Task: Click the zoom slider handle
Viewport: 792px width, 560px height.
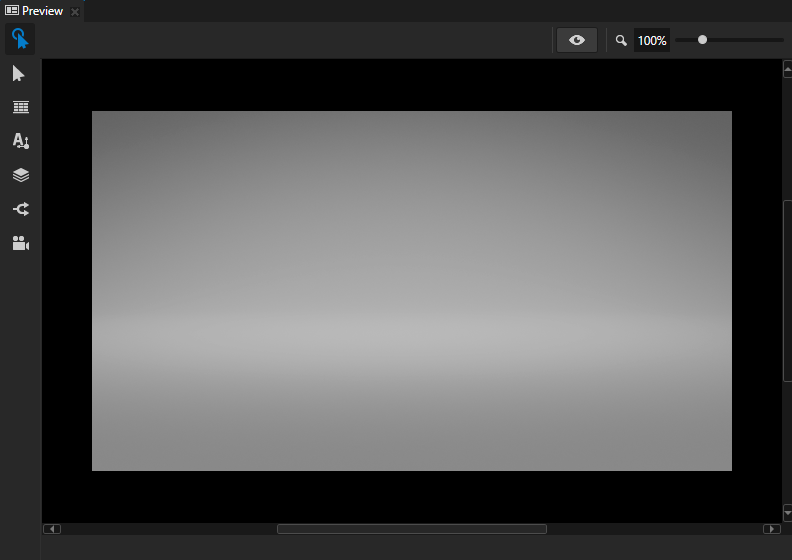Action: pos(702,40)
